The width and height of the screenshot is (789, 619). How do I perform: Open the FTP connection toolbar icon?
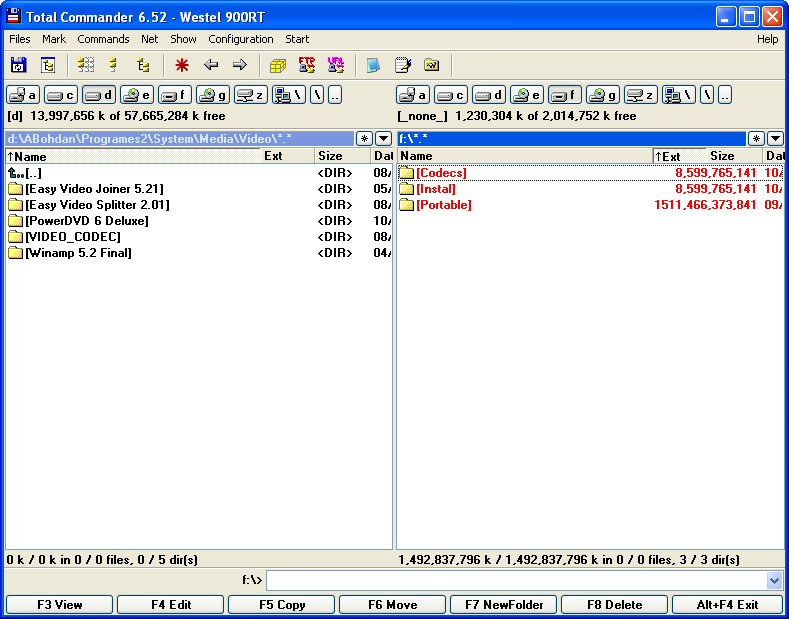coord(307,65)
